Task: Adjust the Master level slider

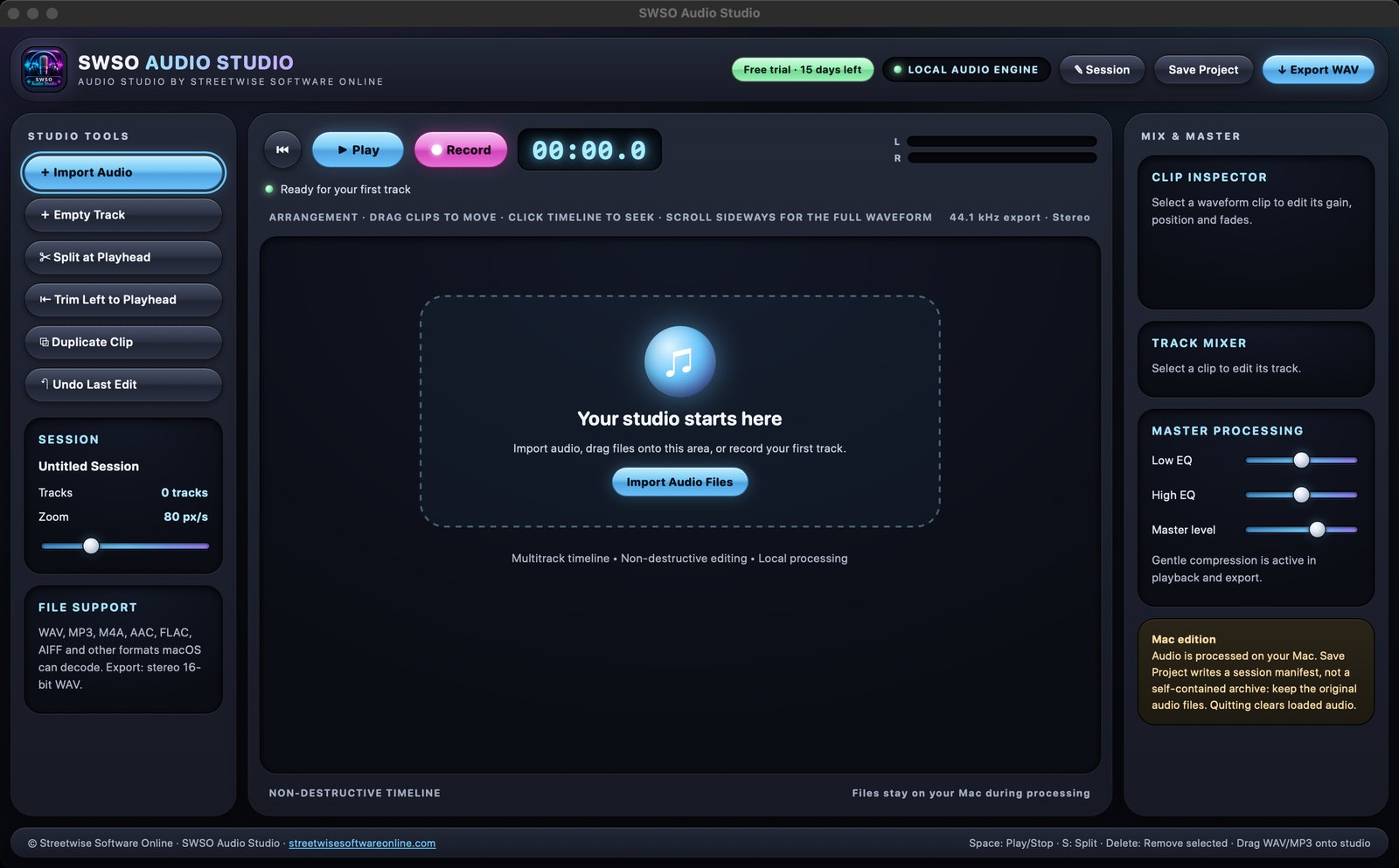Action: [1301, 530]
